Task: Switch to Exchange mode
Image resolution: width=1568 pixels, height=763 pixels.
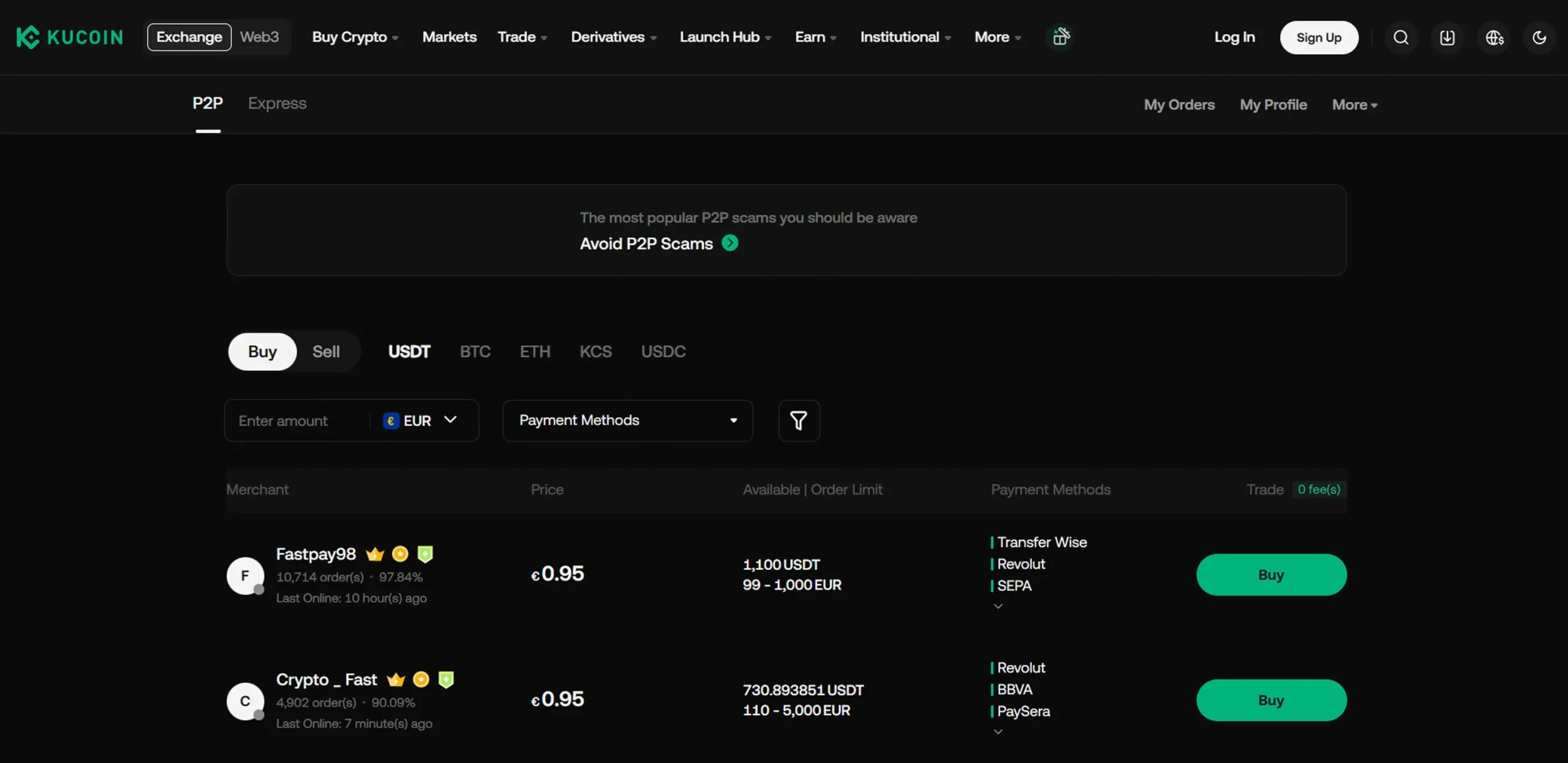Action: (x=189, y=37)
